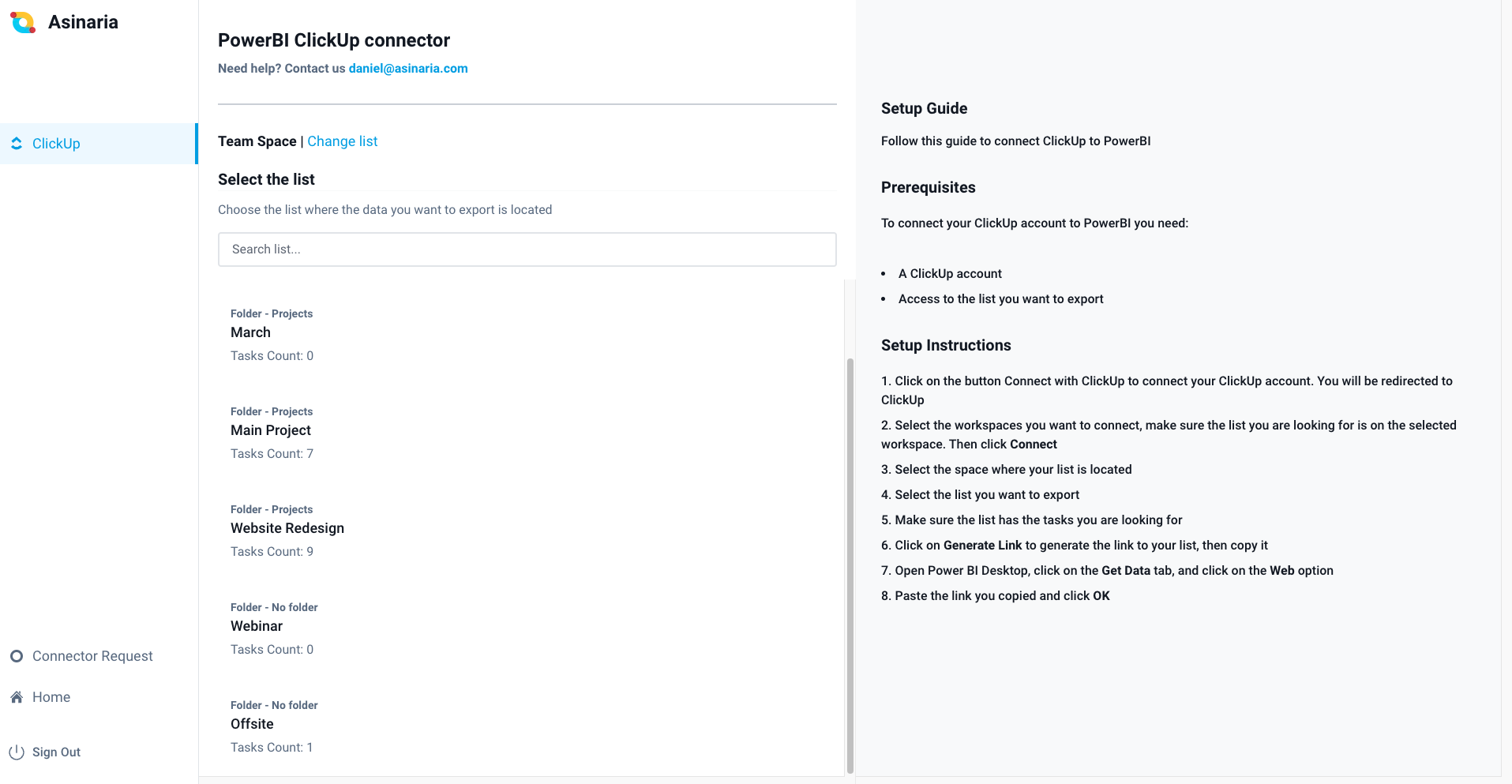
Task: Go to Home in the sidebar
Action: coord(51,697)
